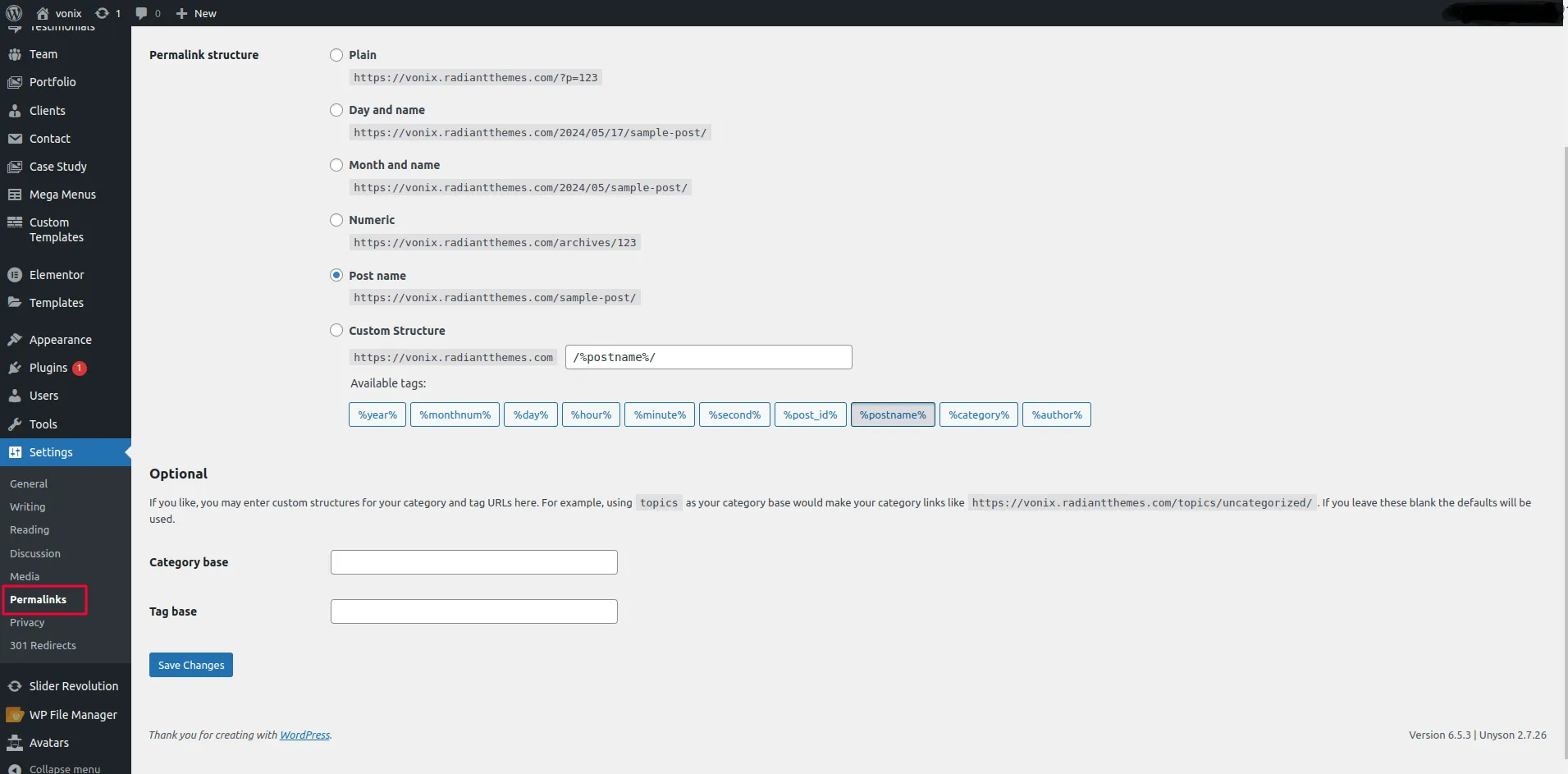Viewport: 1568px width, 774px height.
Task: Click the WP File Manager icon
Action: [15, 715]
